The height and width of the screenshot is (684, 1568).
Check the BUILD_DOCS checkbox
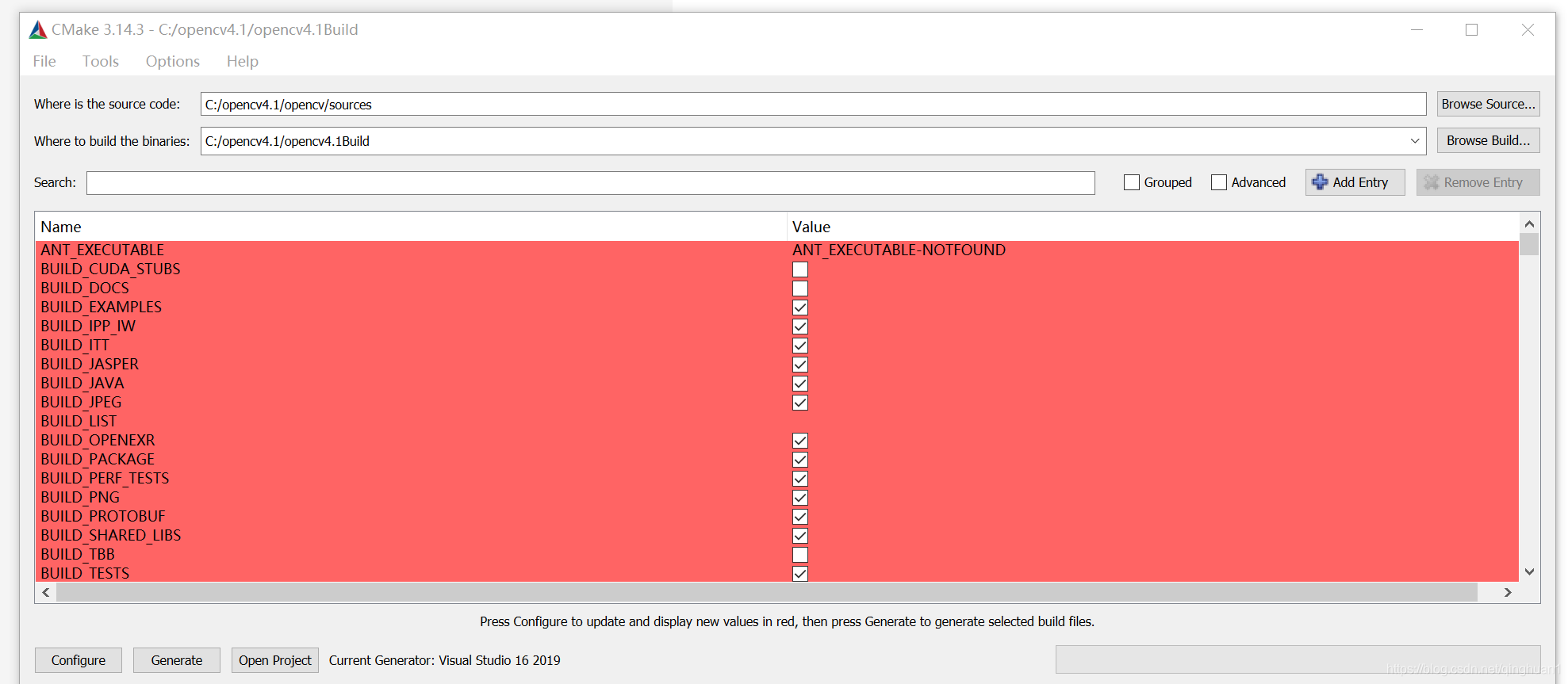(800, 289)
